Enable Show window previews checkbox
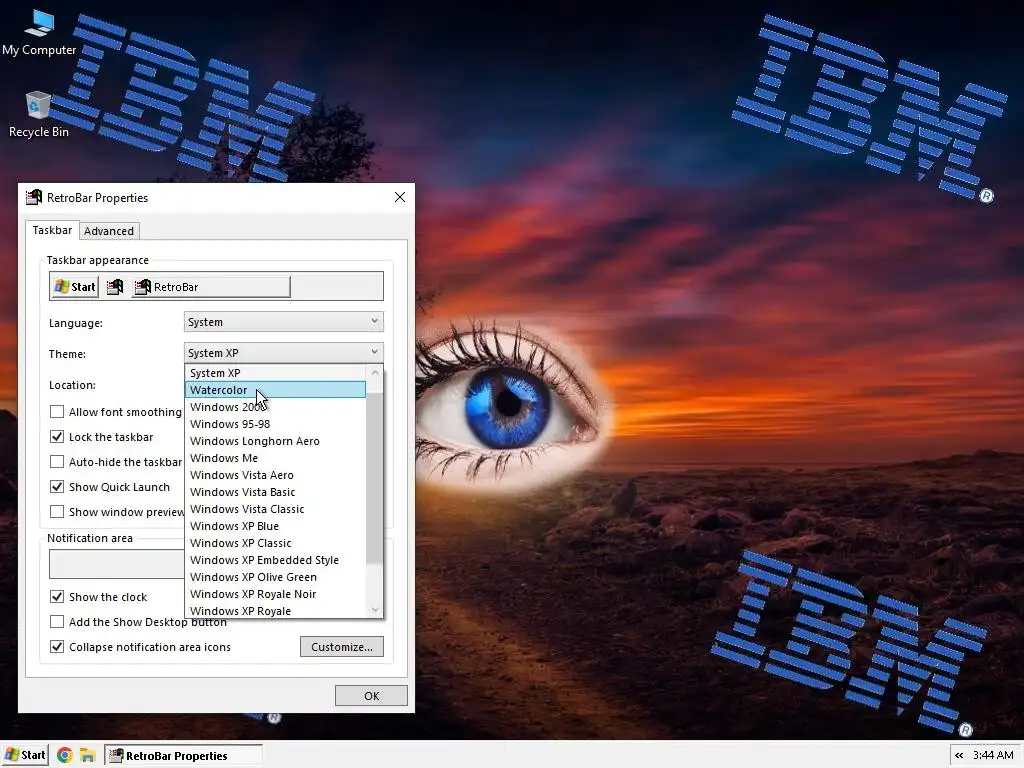 tap(57, 511)
